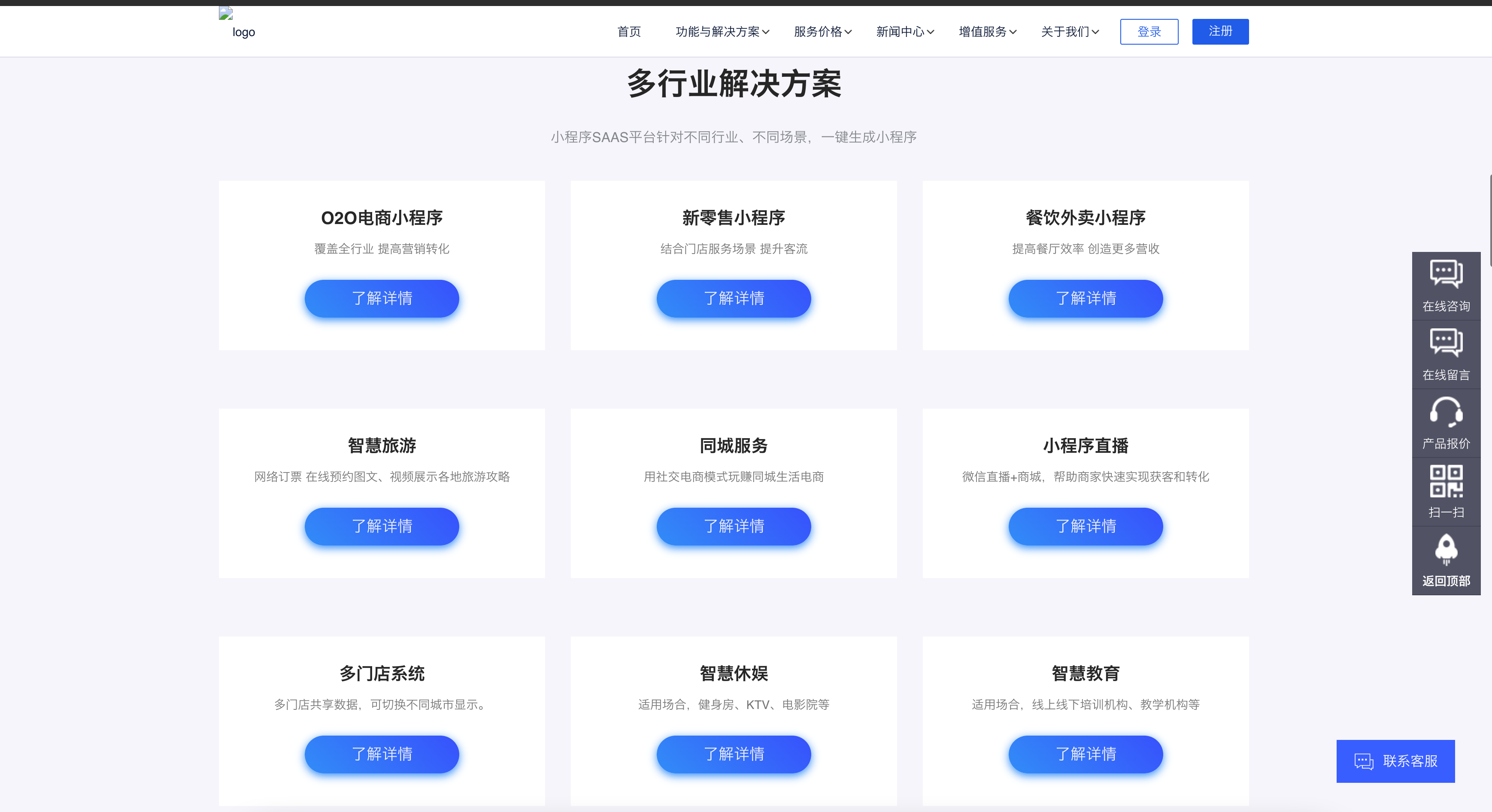The image size is (1492, 812).
Task: Click the 智慧旅游 card title
Action: click(382, 445)
